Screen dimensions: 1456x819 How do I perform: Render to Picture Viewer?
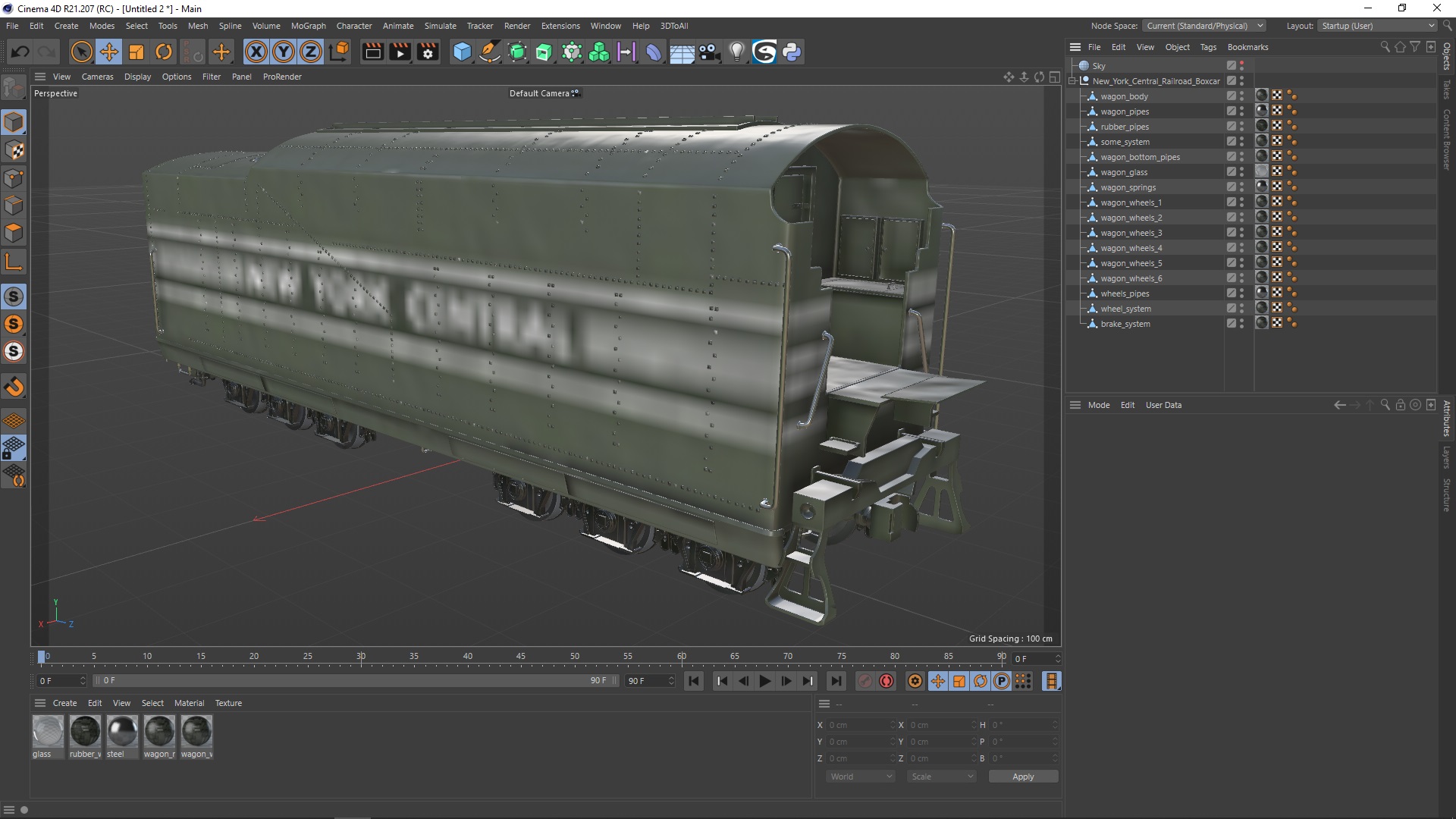click(400, 52)
